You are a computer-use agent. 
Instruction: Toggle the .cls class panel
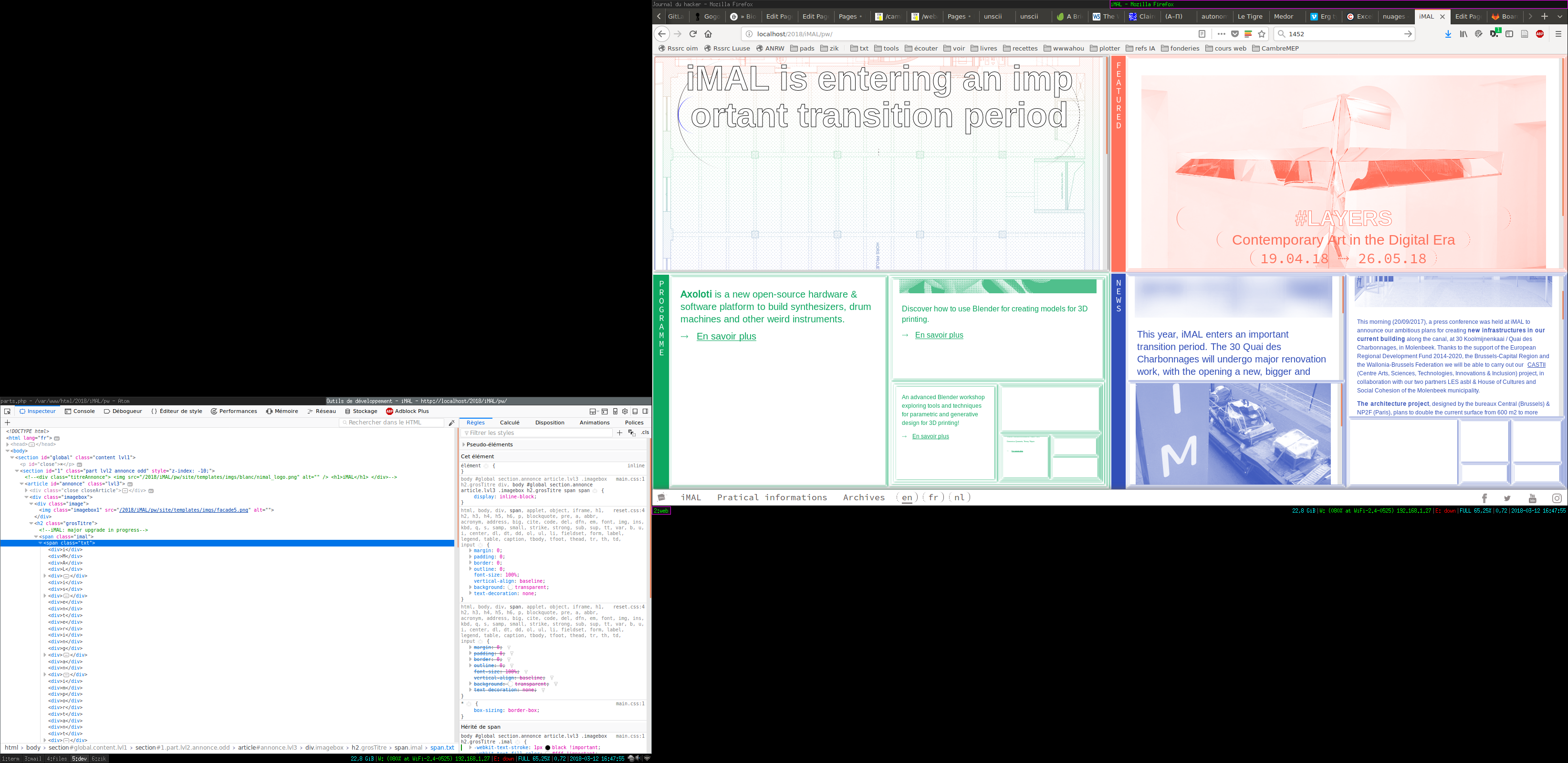(645, 433)
